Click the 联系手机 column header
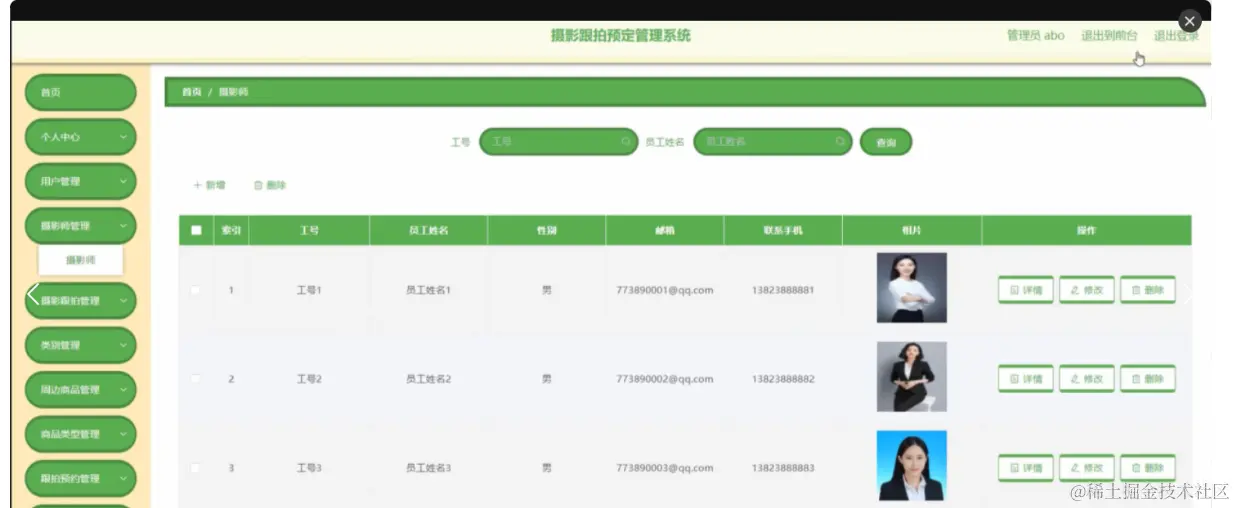This screenshot has height=508, width=1236. (783, 231)
